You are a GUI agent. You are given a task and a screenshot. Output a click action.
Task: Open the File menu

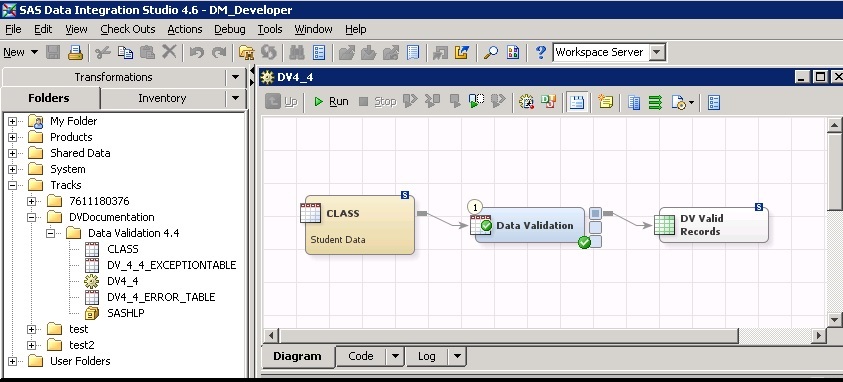tap(13, 29)
